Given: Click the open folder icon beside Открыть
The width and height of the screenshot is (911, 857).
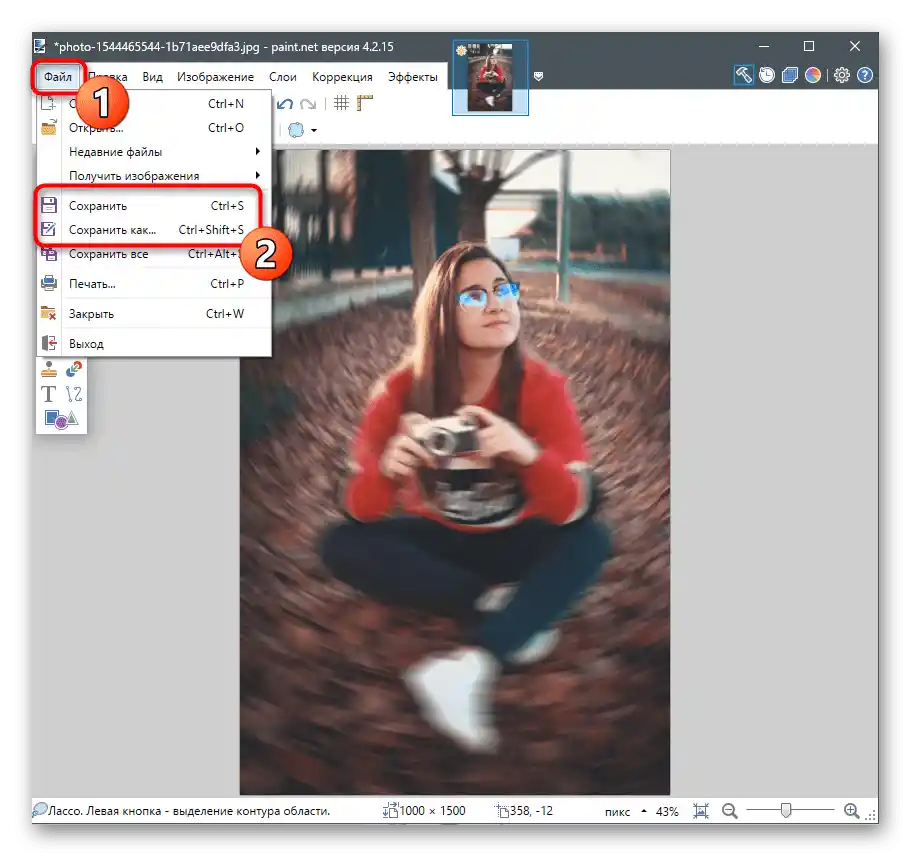Looking at the screenshot, I should [49, 127].
